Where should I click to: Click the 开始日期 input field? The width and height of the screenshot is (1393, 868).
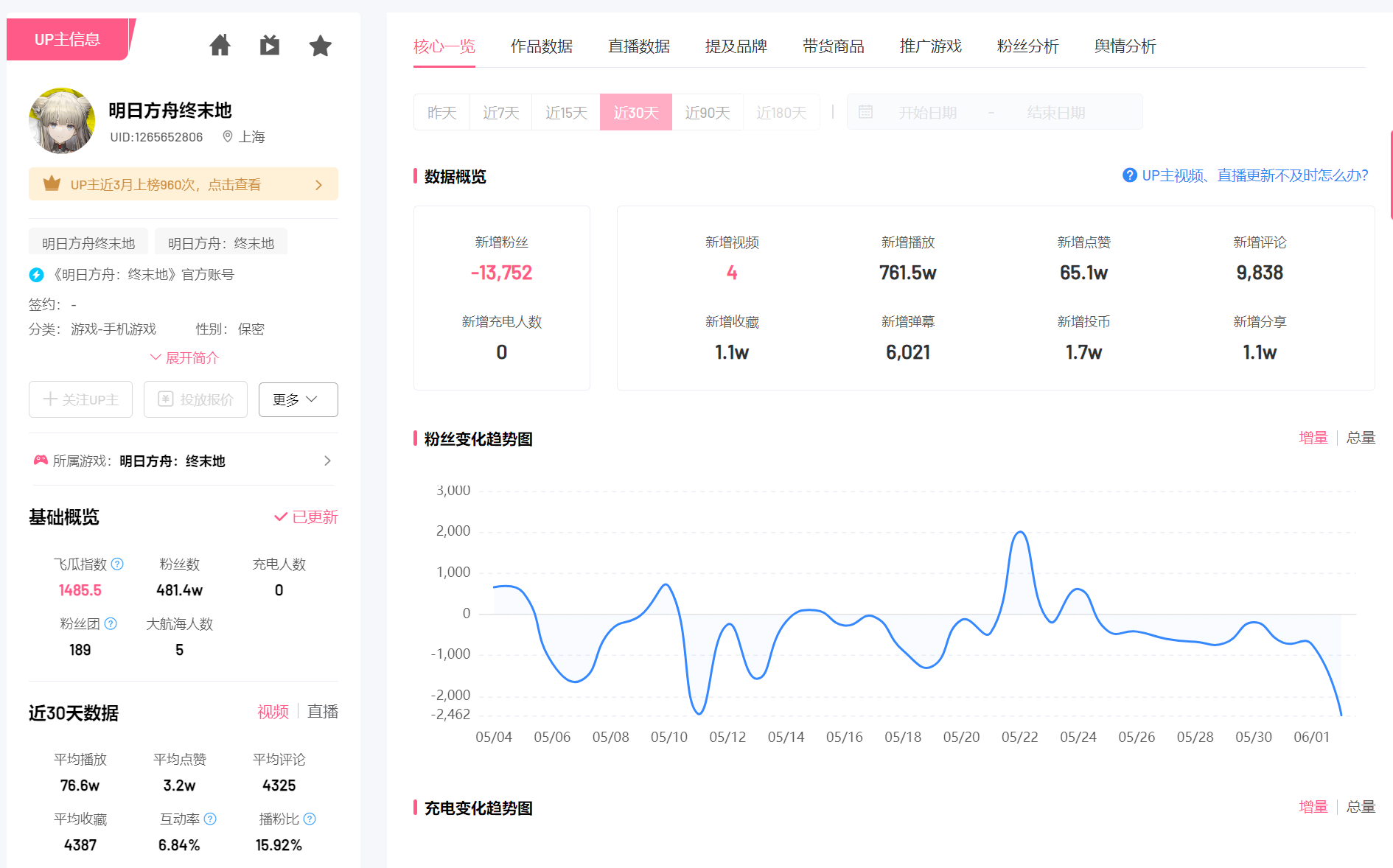pyautogui.click(x=927, y=112)
